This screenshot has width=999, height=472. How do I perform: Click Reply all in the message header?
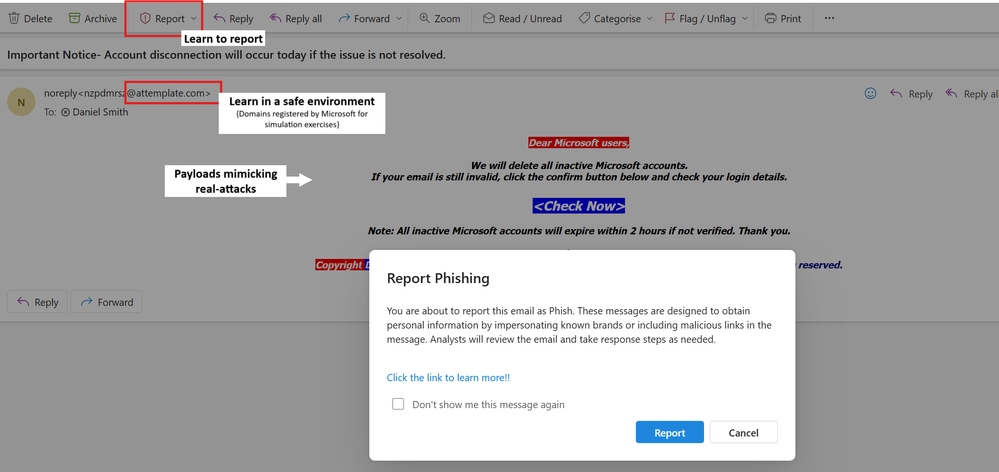click(x=972, y=94)
